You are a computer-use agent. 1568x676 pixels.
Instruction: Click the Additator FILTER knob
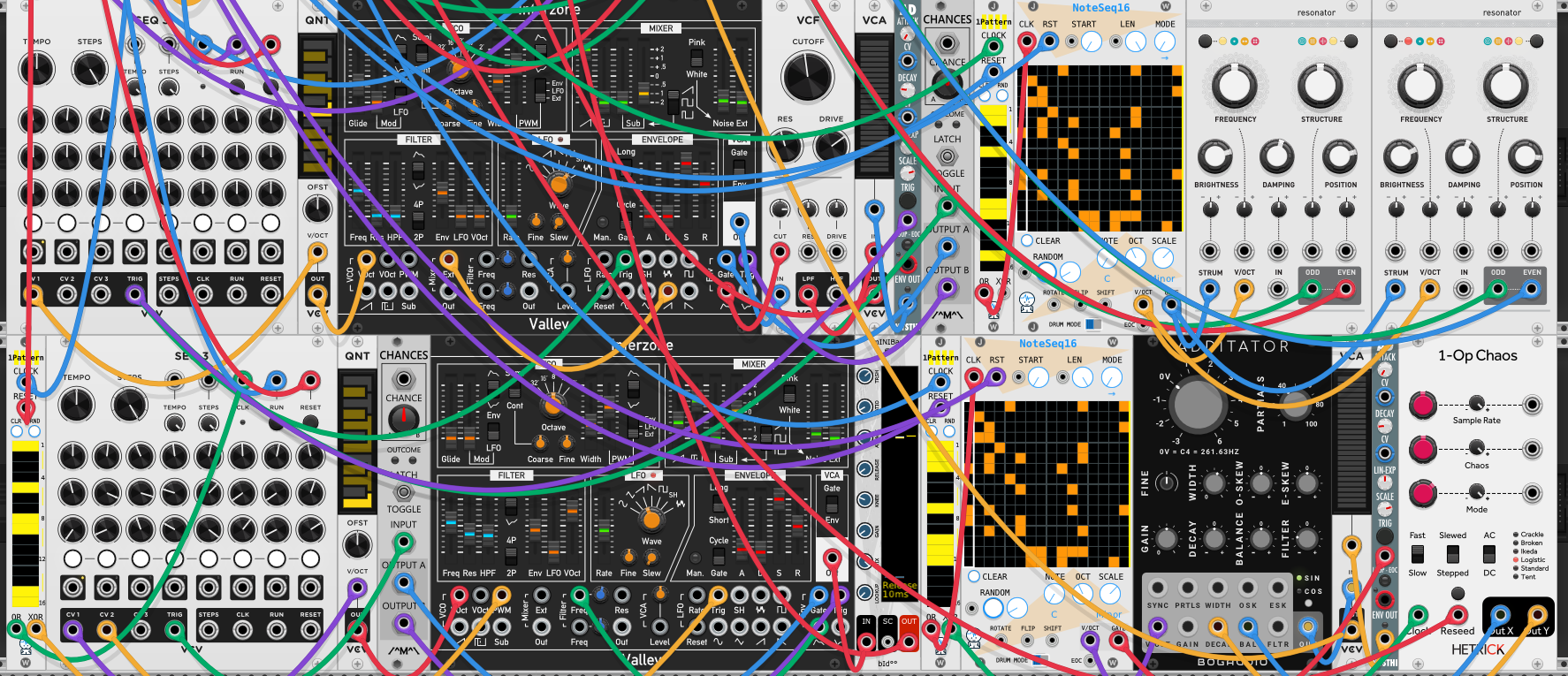click(1305, 538)
